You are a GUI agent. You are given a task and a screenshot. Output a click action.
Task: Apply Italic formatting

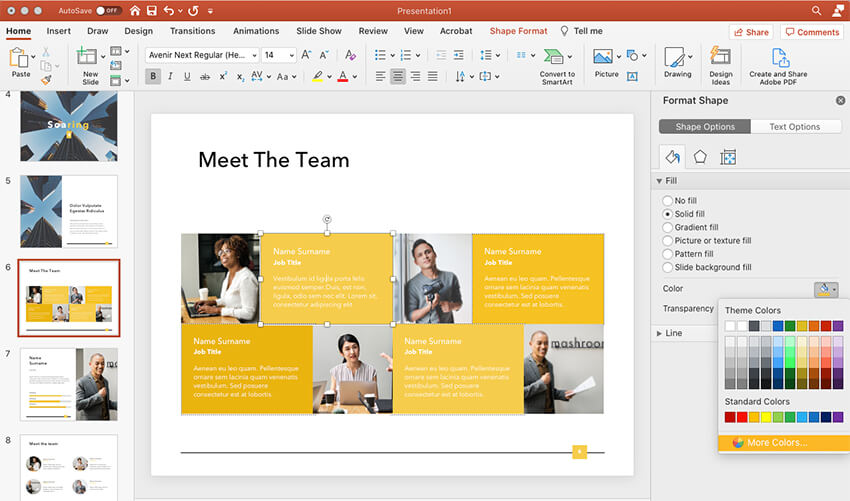(170, 76)
